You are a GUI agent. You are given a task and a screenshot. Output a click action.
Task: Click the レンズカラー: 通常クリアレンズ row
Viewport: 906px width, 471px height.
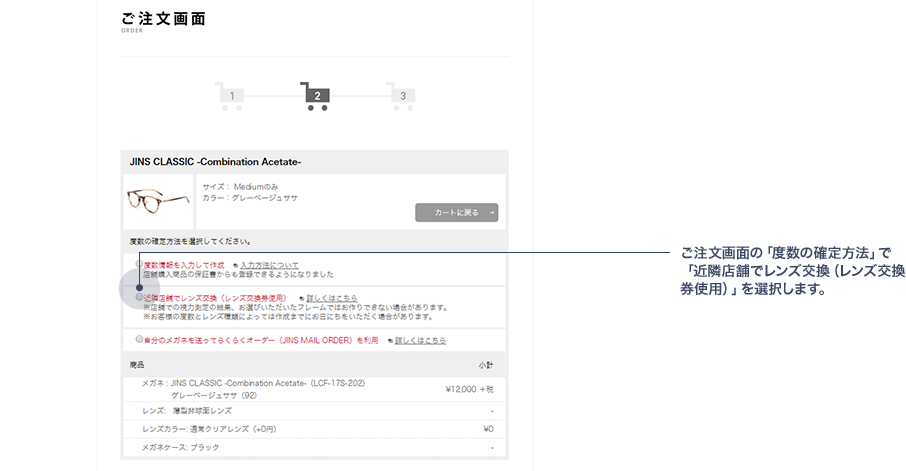314,429
